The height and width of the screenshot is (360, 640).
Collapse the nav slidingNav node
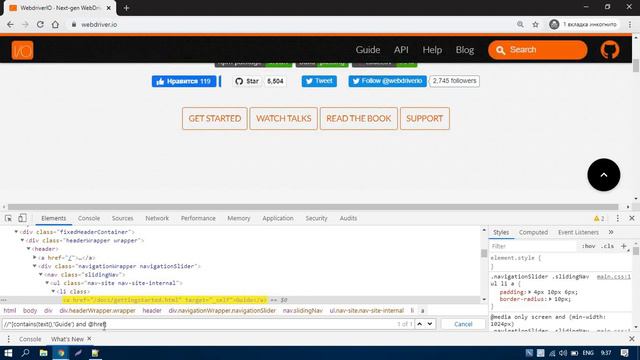pyautogui.click(x=41, y=275)
